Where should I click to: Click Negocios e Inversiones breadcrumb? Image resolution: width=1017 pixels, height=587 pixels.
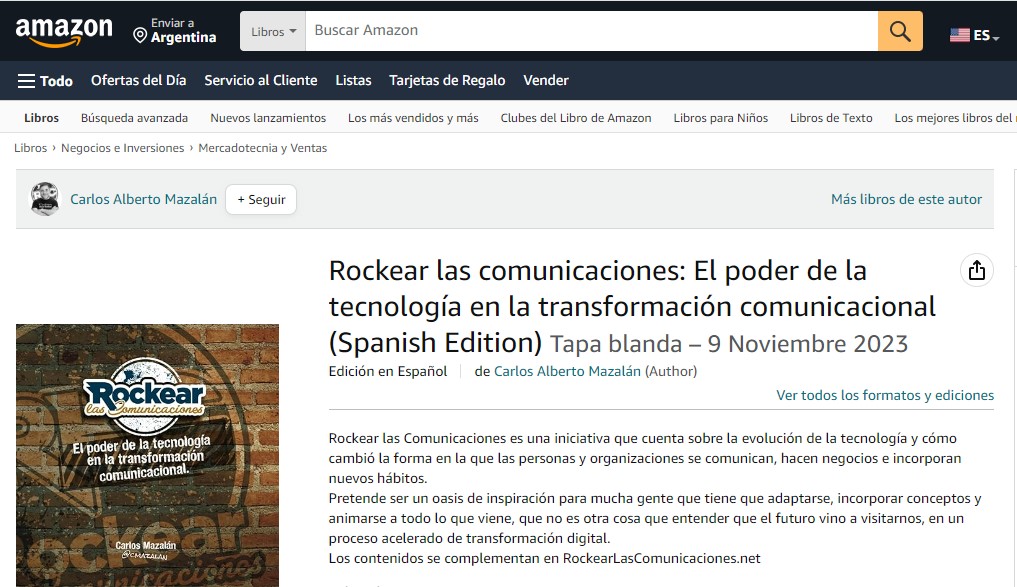[122, 148]
